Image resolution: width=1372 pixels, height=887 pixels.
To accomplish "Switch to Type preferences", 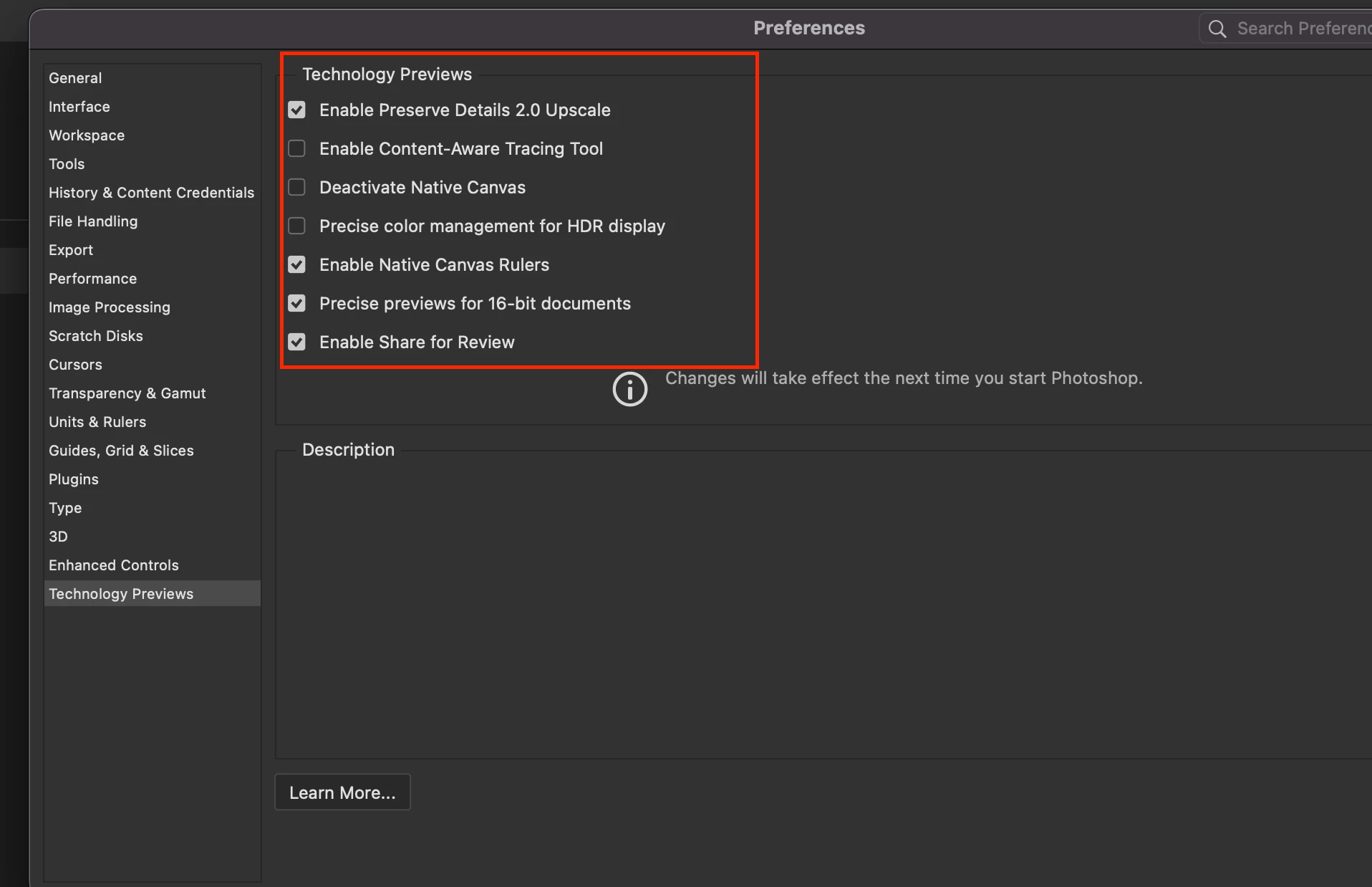I will point(152,507).
